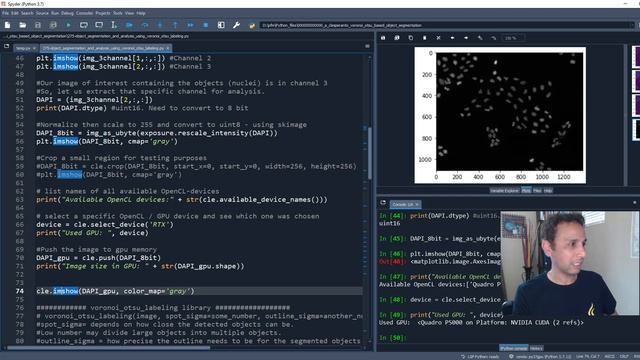
Task: Click the Open file folder icon
Action: coord(22,25)
